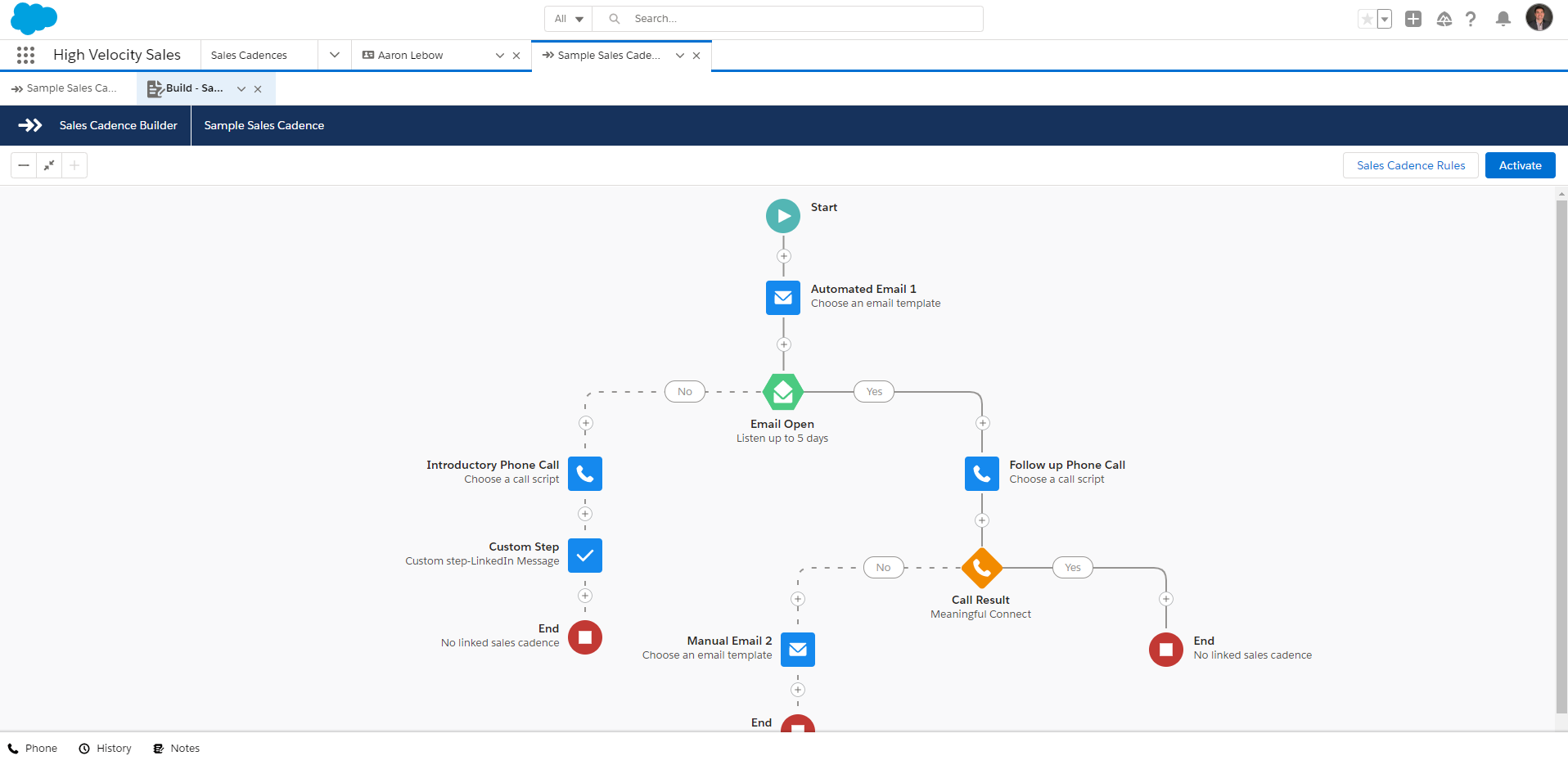Click the Salesforce cloud logo
Screen dimensions: 1568x765
34,18
